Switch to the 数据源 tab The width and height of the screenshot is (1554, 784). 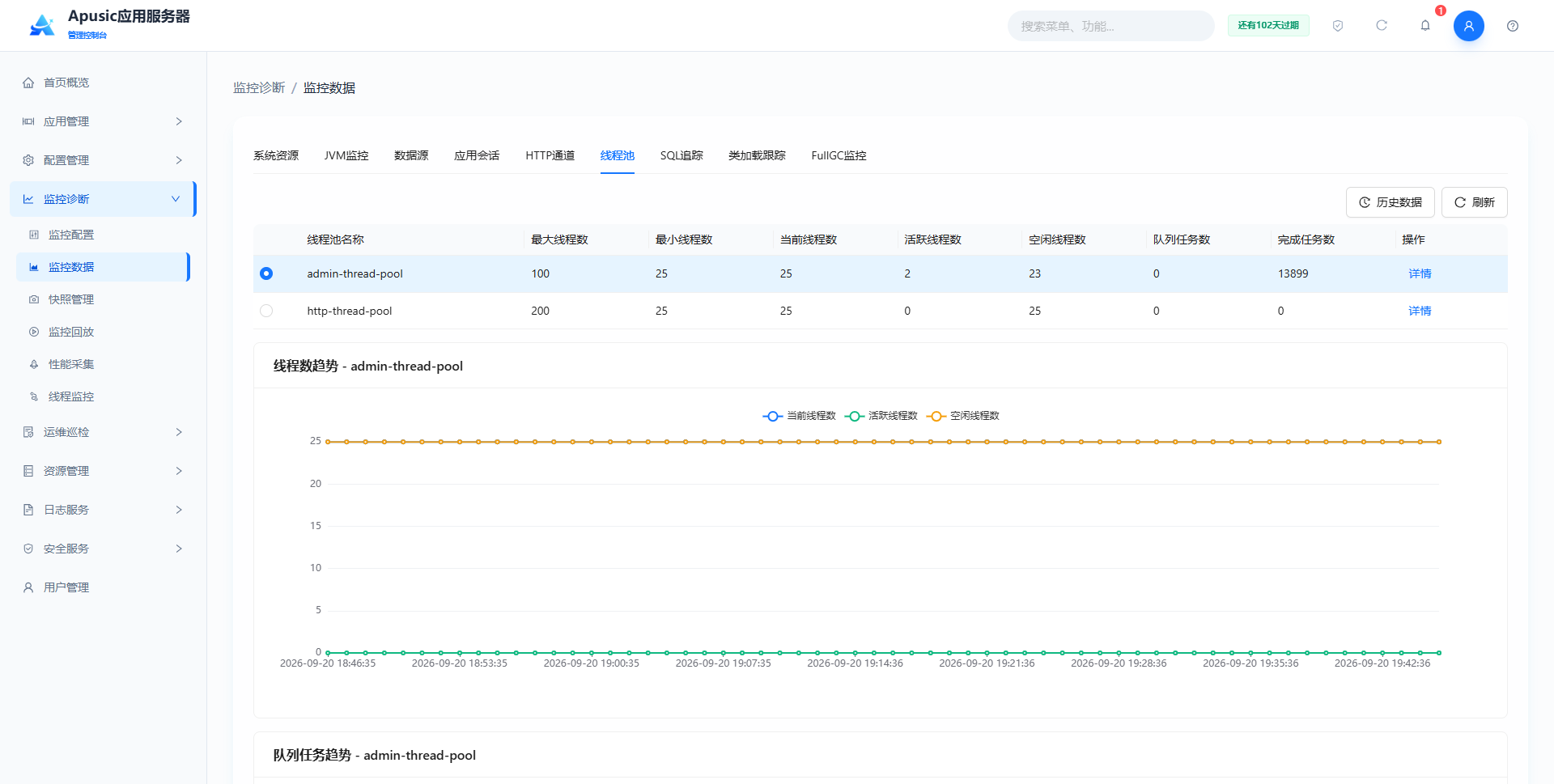pos(411,155)
